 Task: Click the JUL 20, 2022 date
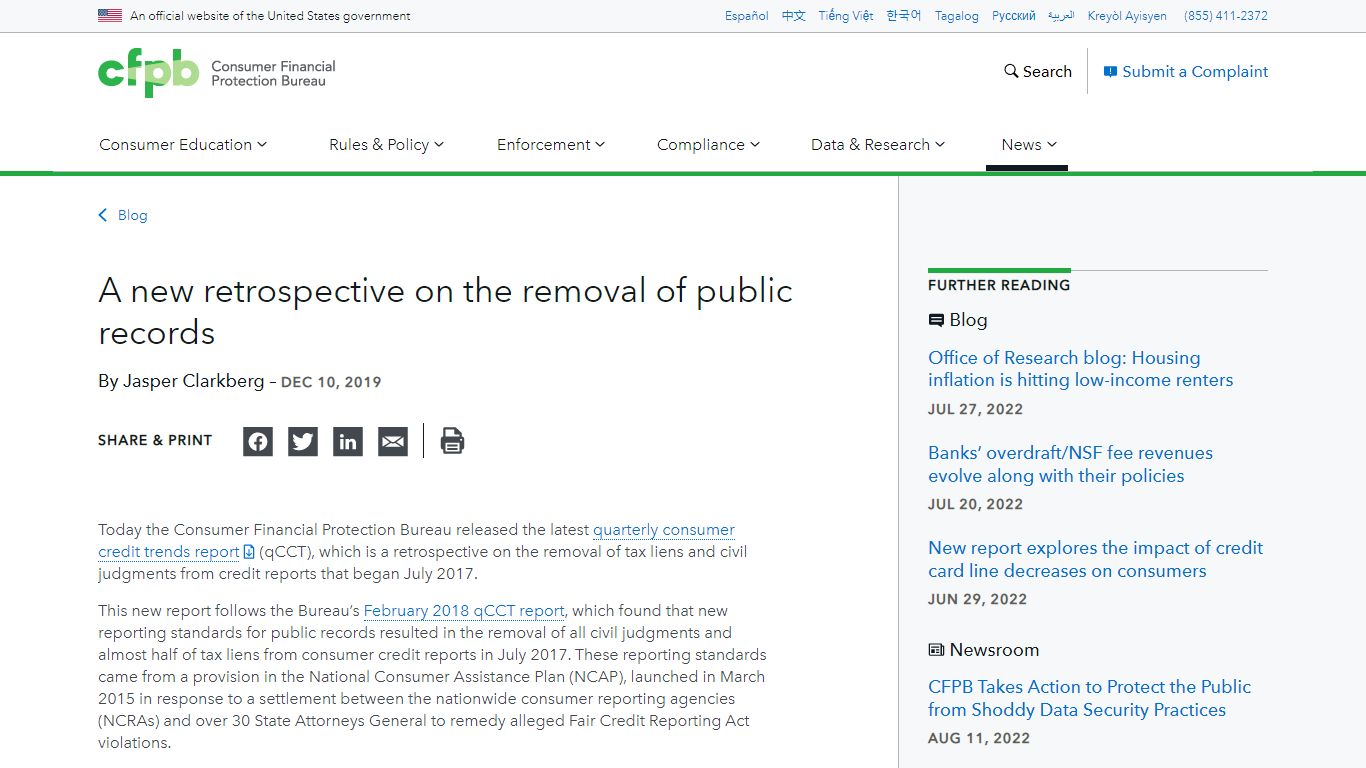[x=975, y=504]
